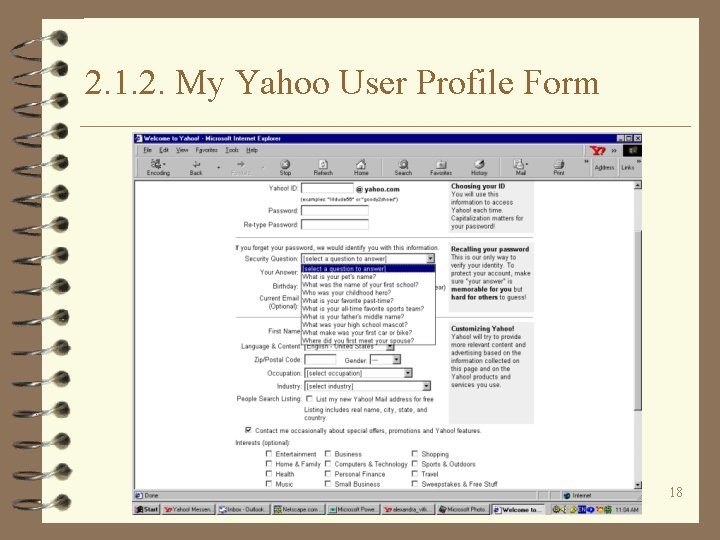The height and width of the screenshot is (540, 720).
Task: Switch to Microsoft Photo taskbar button
Action: coord(463,509)
